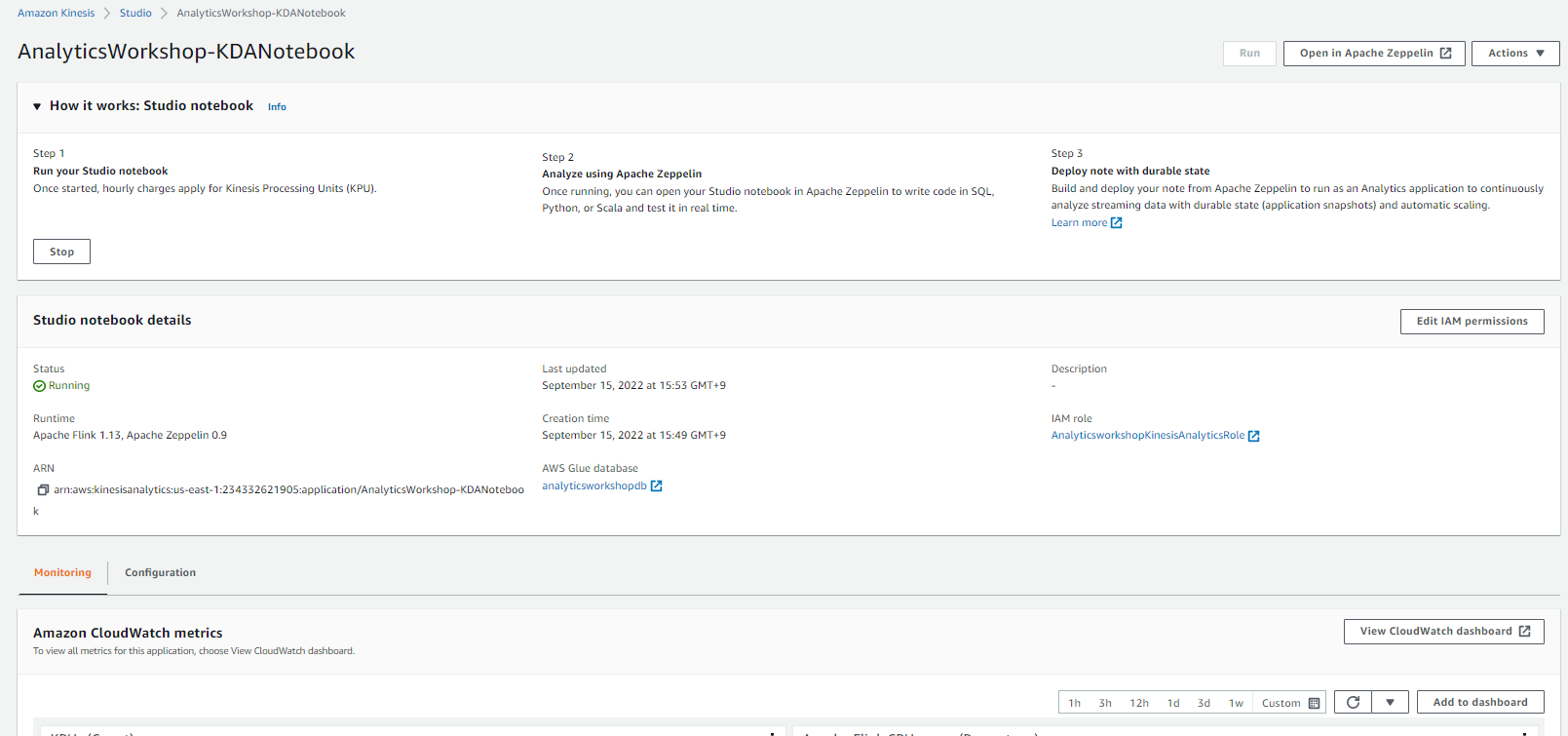This screenshot has height=736, width=1568.
Task: Select the 1h time range
Action: (x=1074, y=703)
